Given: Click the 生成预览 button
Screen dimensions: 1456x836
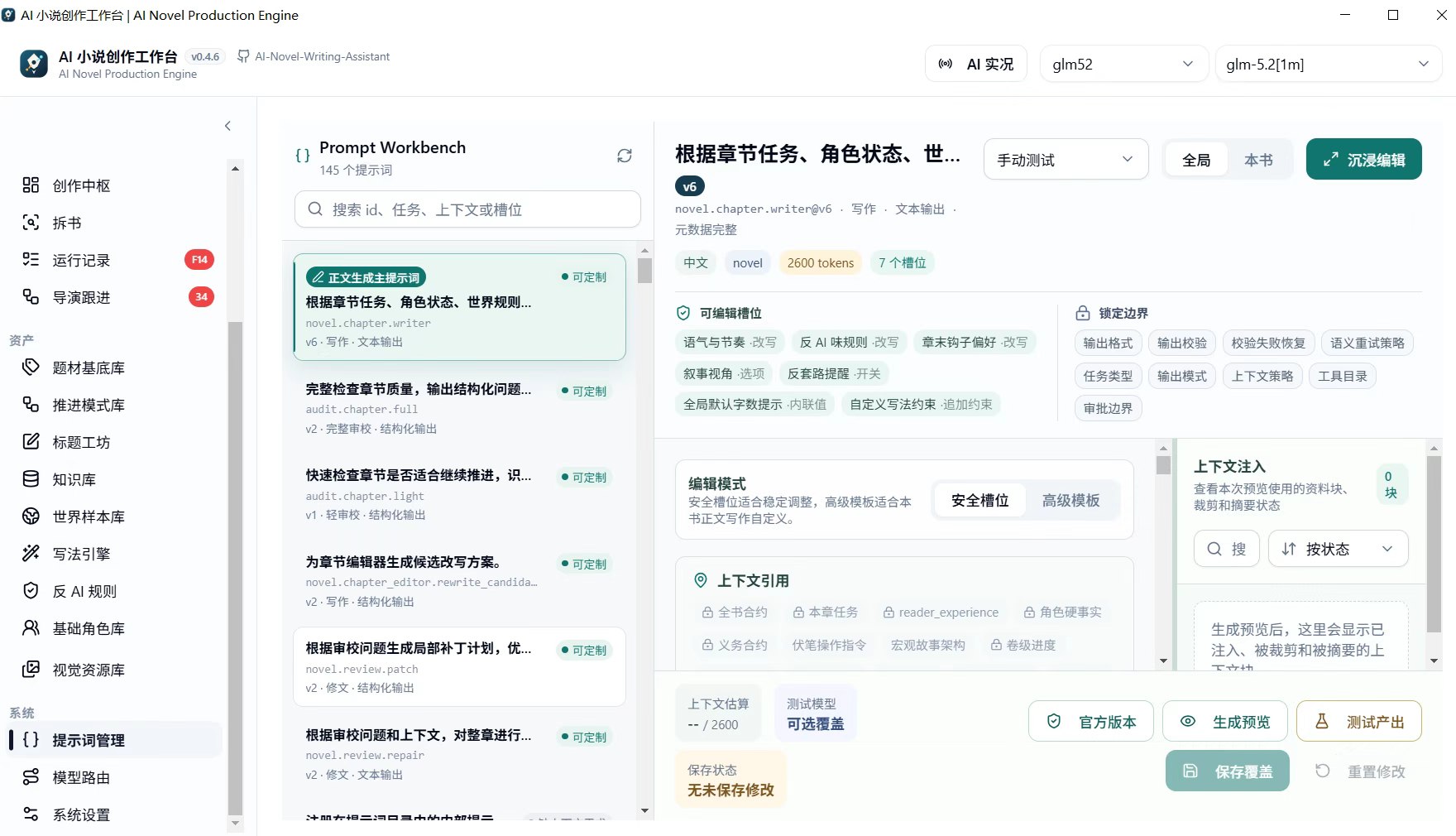Looking at the screenshot, I should pos(1226,722).
